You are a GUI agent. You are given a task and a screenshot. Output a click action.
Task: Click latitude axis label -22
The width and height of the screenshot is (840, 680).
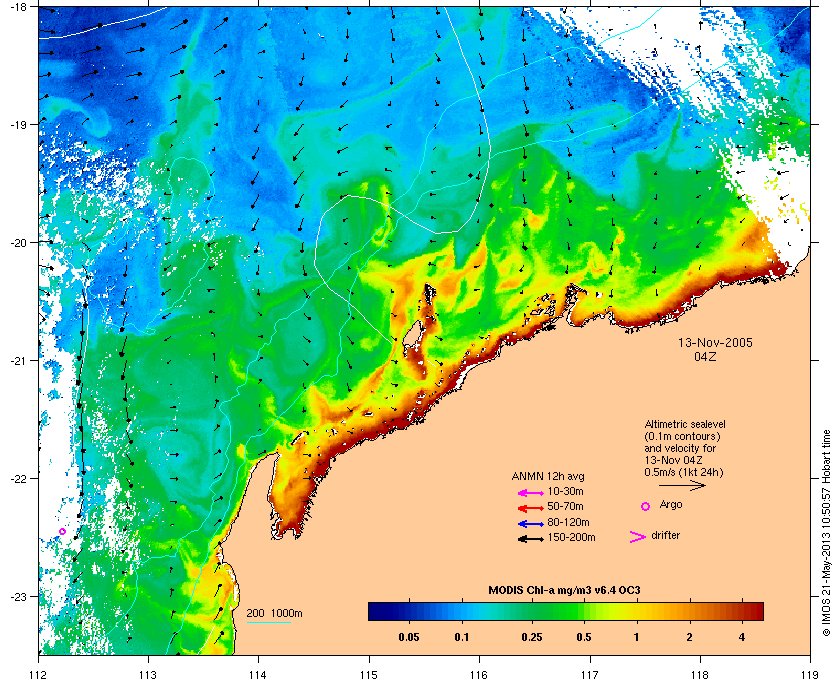click(x=19, y=478)
